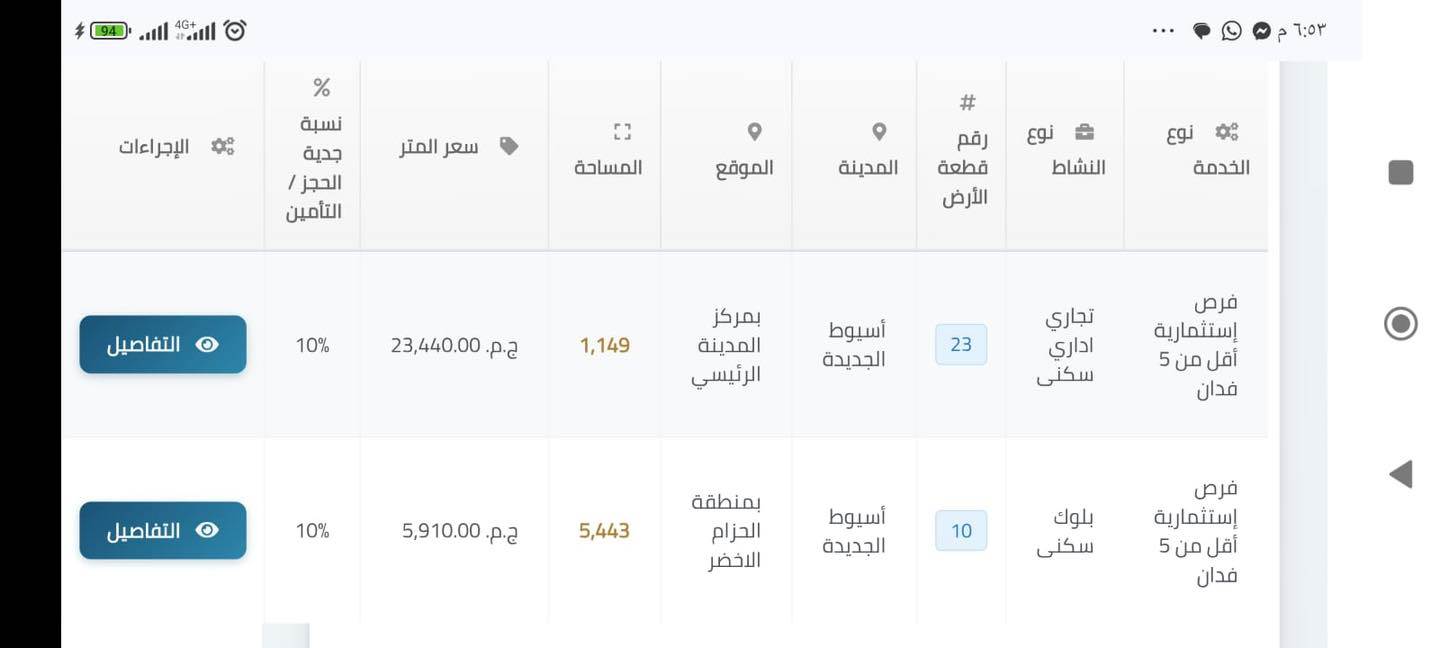The height and width of the screenshot is (648, 1440).
Task: Select the المدينة column header
Action: click(868, 166)
